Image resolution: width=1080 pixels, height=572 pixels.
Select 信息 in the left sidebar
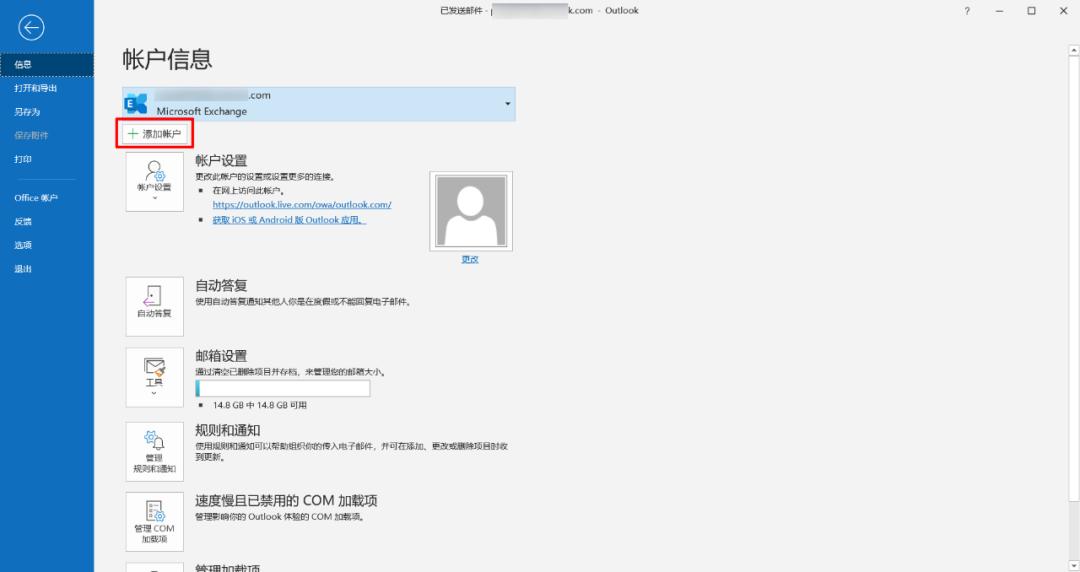click(x=47, y=65)
